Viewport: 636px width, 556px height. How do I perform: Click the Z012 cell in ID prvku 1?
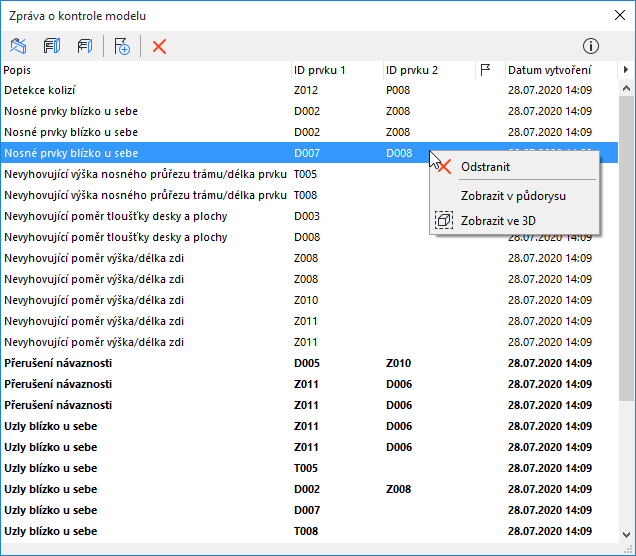click(306, 90)
